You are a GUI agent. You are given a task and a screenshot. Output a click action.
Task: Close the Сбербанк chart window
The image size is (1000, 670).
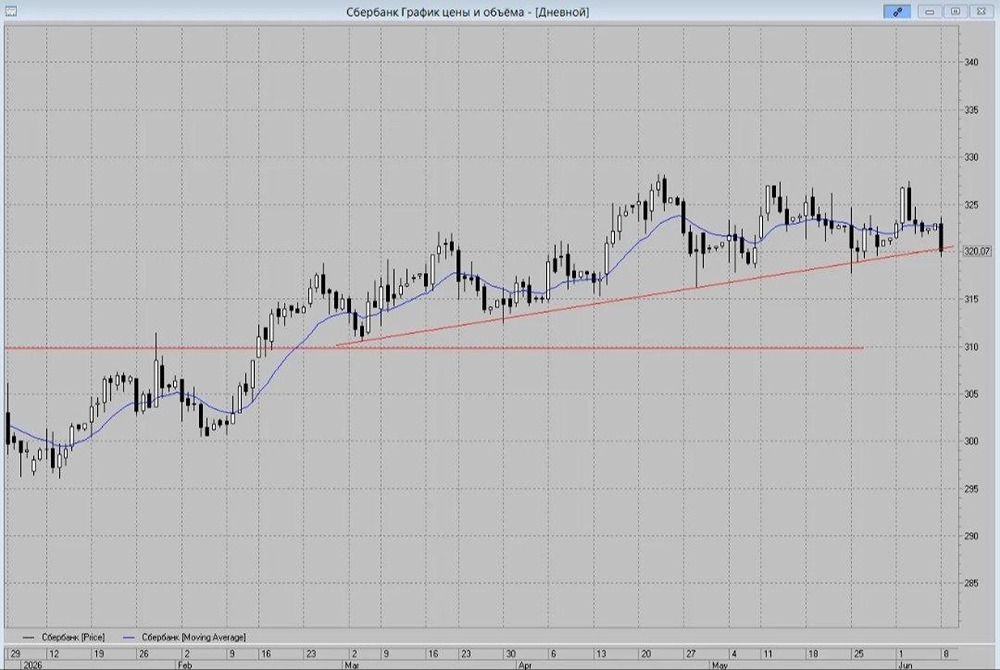[980, 11]
